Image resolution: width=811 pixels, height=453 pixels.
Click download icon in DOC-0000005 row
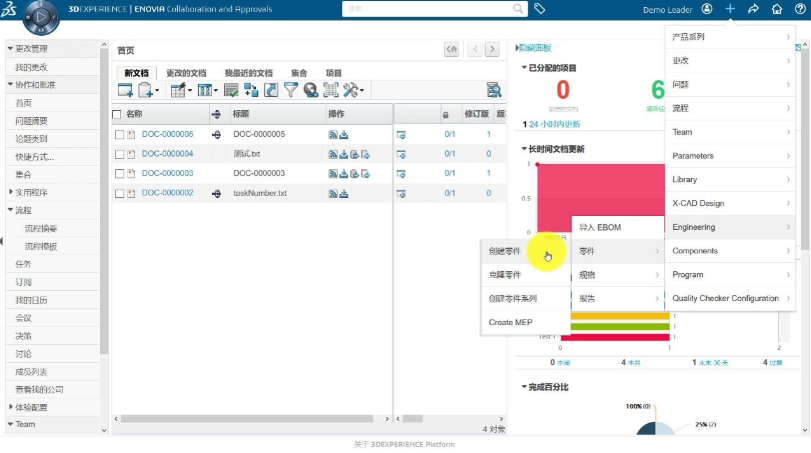click(x=344, y=134)
